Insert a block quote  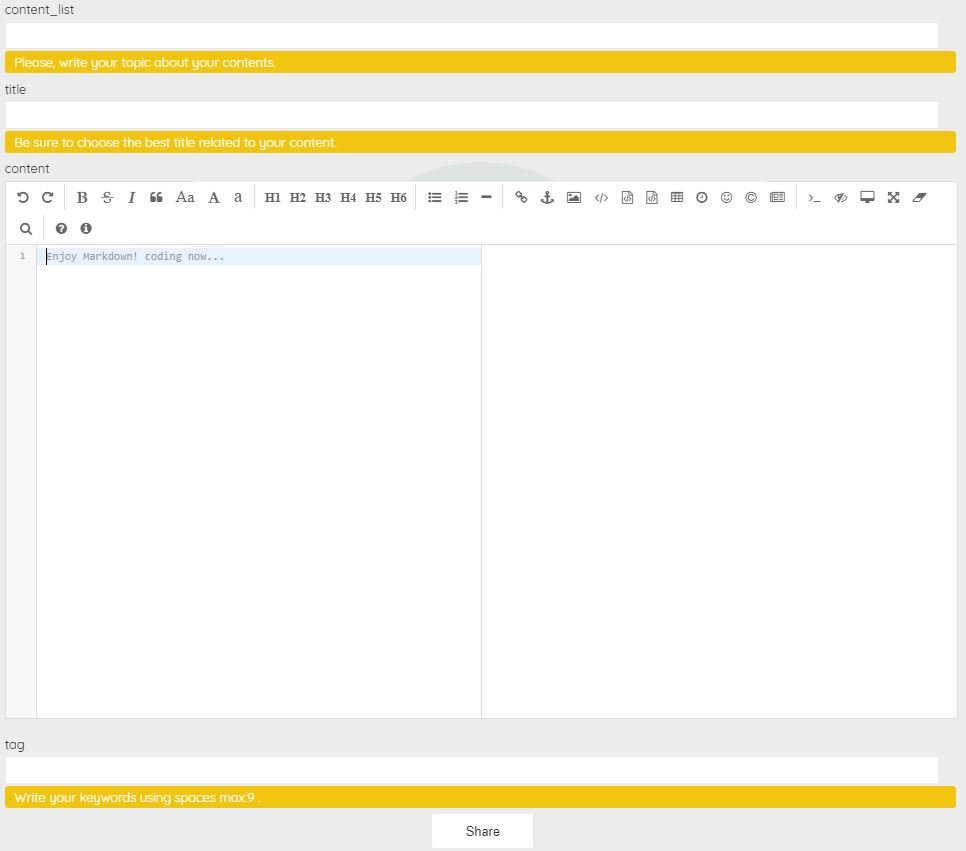[156, 197]
